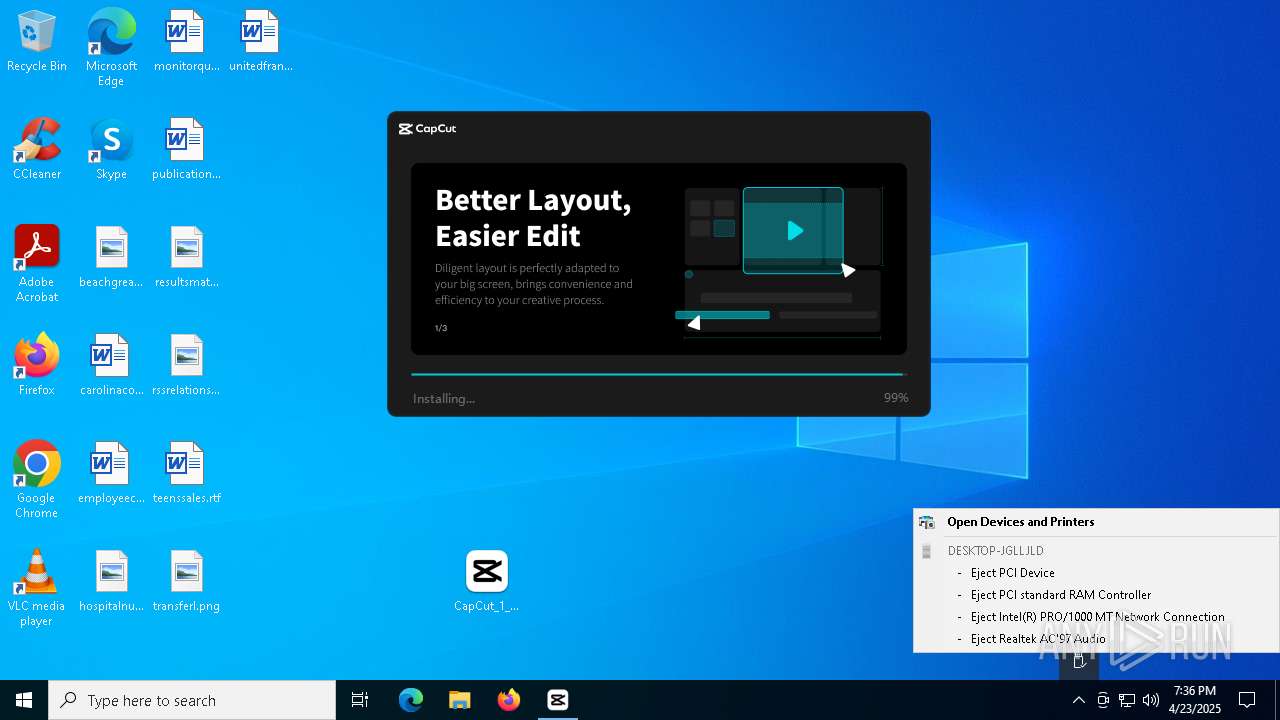Open Adobe Acrobat desktop shortcut

point(37,264)
